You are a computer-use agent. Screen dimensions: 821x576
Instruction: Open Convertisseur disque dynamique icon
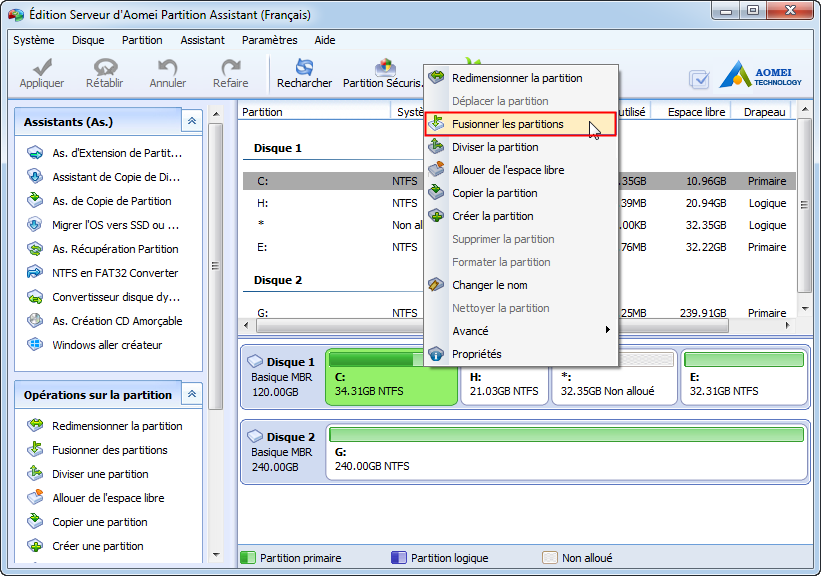coord(35,297)
